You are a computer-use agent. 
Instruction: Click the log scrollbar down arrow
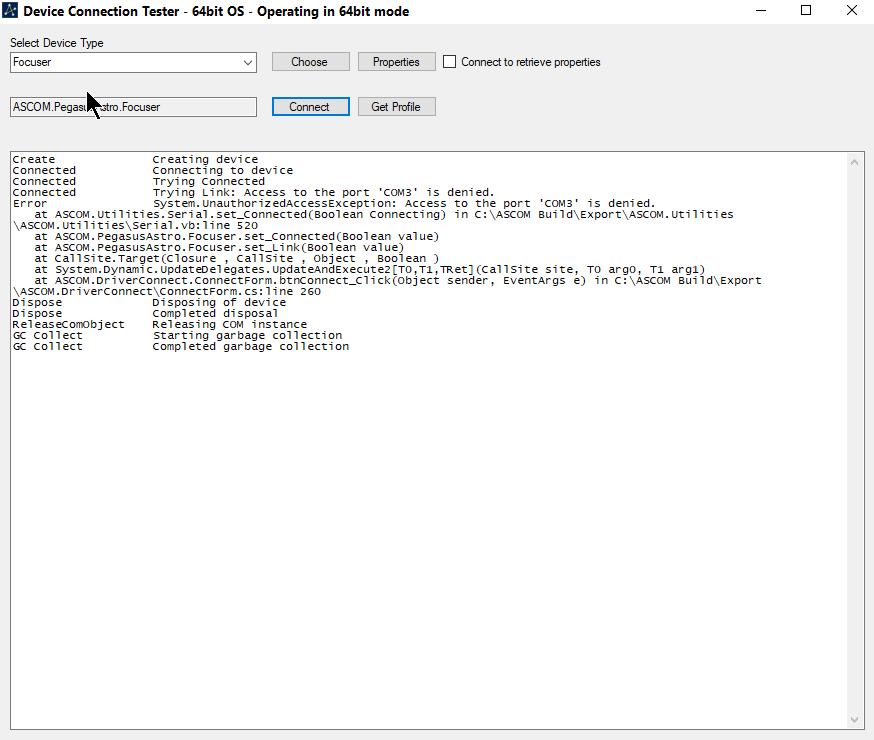coord(854,720)
